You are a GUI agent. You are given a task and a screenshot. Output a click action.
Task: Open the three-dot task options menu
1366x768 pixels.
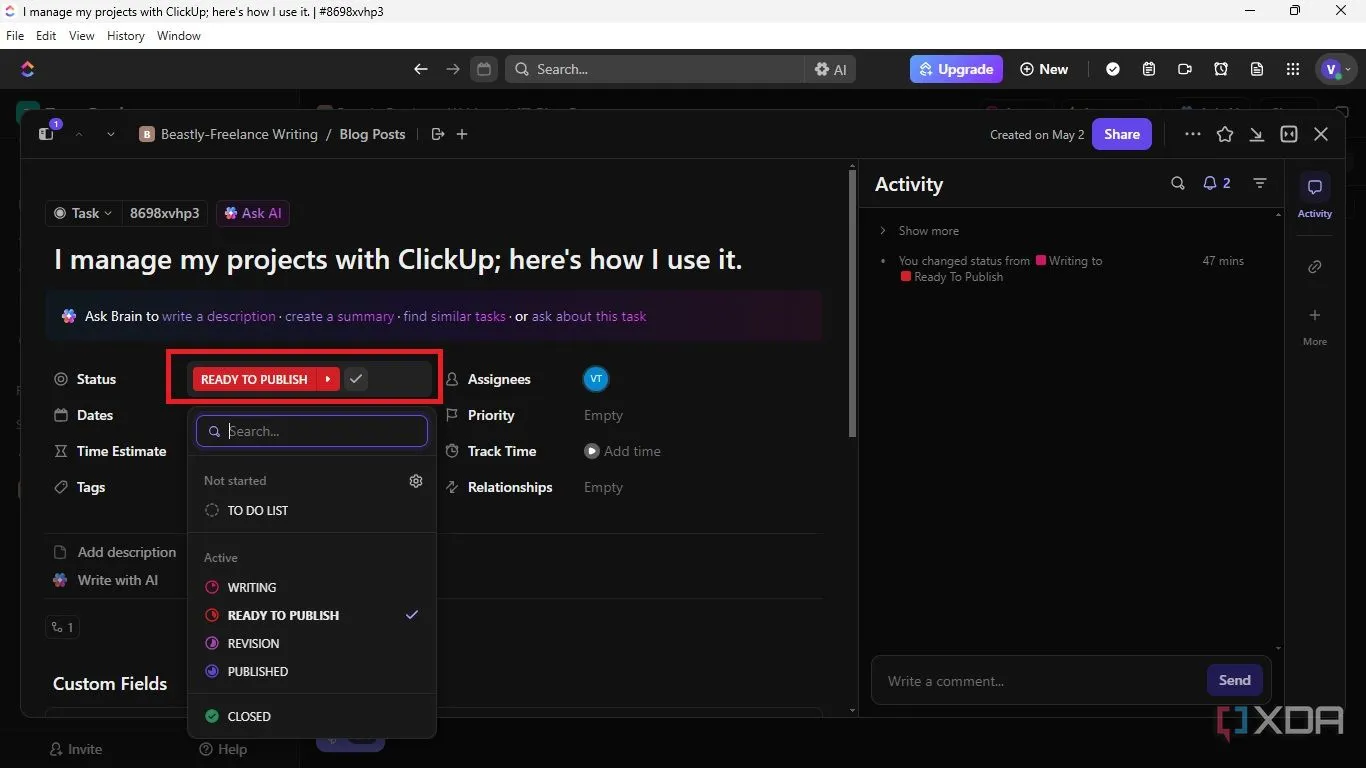(x=1192, y=134)
